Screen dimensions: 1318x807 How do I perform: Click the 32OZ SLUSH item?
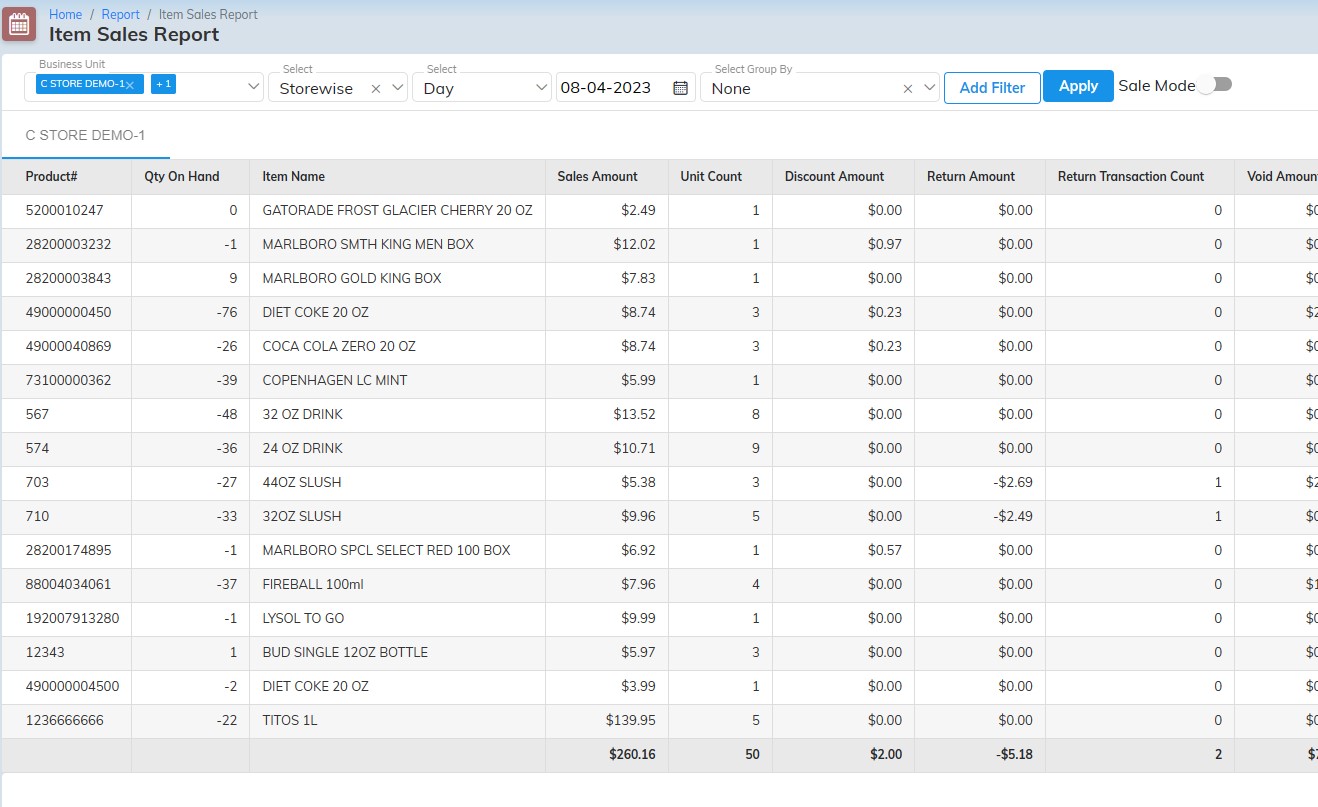[x=302, y=517]
